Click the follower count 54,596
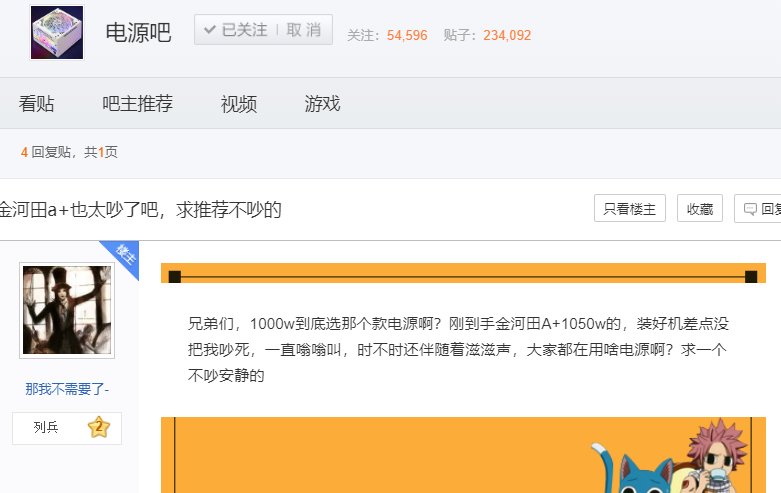 point(407,35)
